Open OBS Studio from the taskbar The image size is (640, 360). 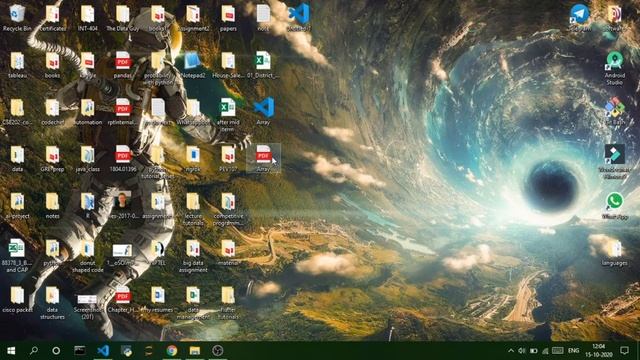218,351
